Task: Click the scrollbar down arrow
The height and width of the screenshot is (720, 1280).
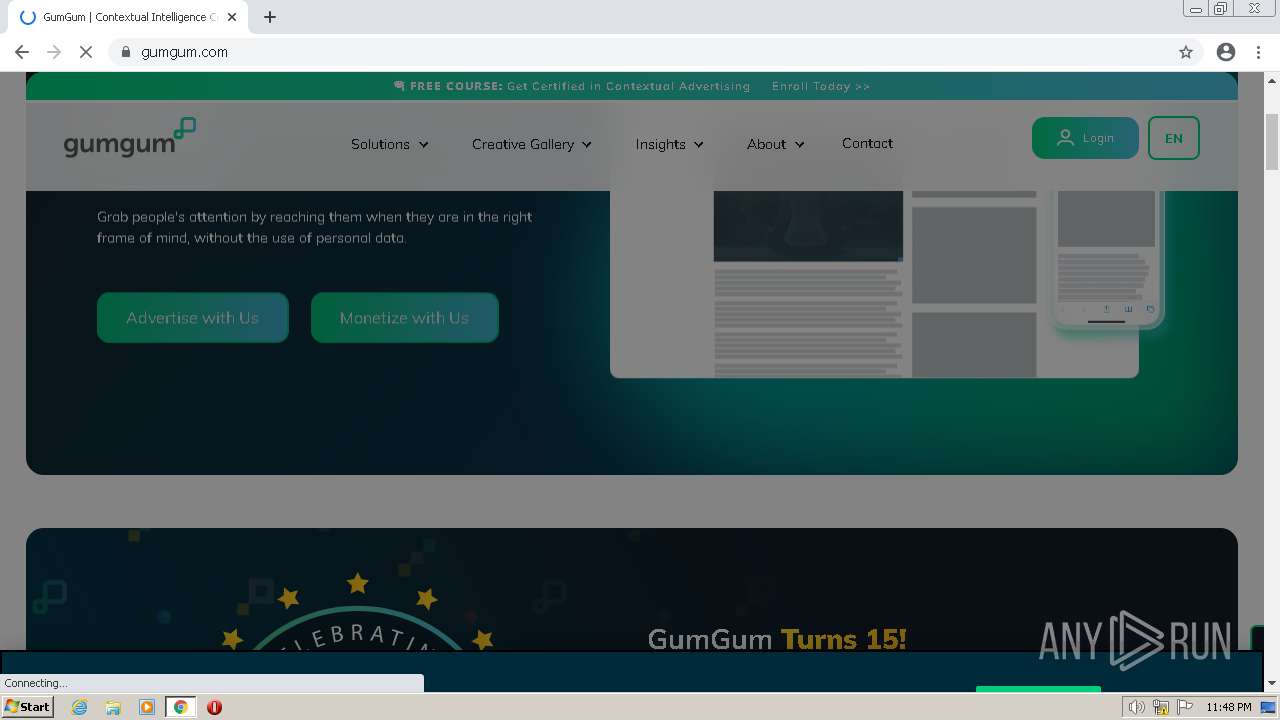Action: pos(1272,683)
